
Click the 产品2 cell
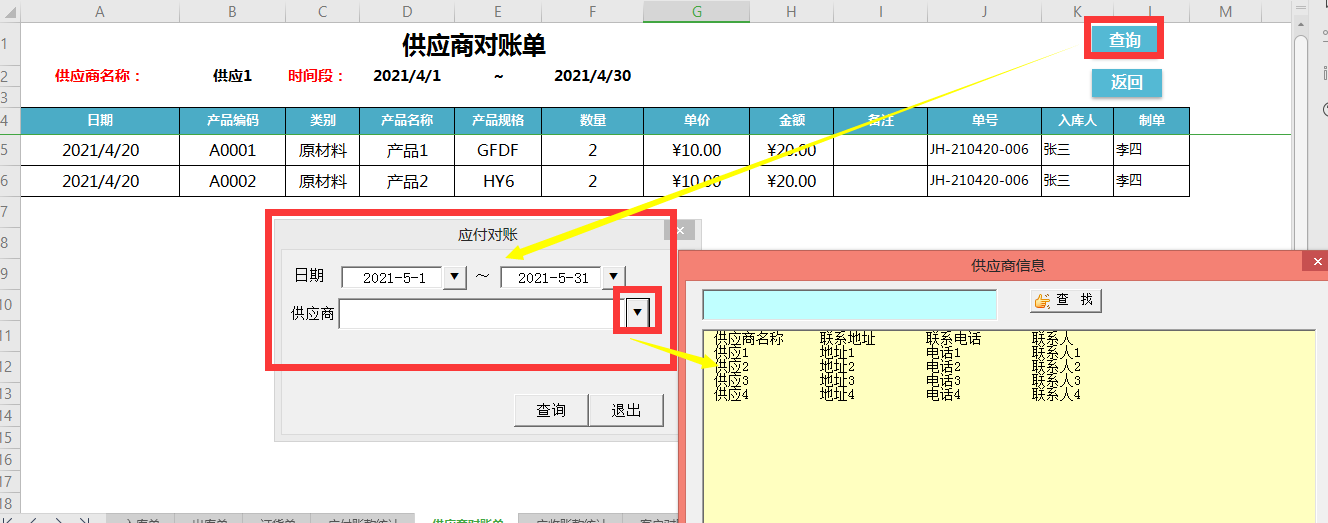pyautogui.click(x=407, y=181)
